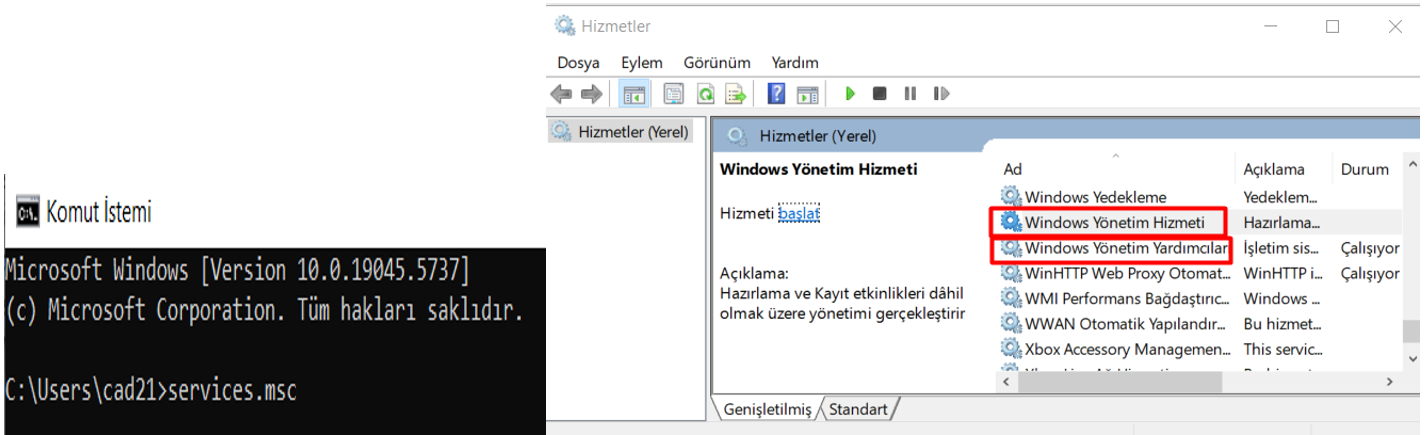This screenshot has width=1426, height=435.
Task: Open Properties from the Hizmetler toolbar icon
Action: (673, 93)
